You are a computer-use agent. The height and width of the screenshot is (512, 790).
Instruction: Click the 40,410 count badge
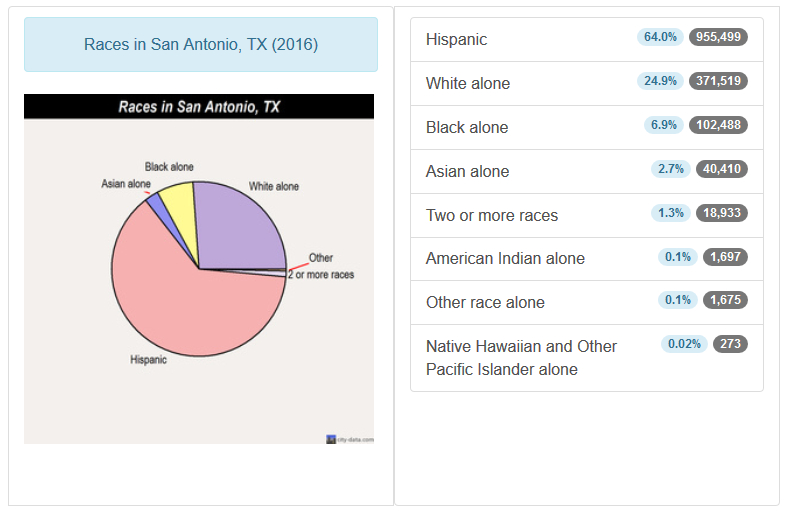tap(721, 169)
